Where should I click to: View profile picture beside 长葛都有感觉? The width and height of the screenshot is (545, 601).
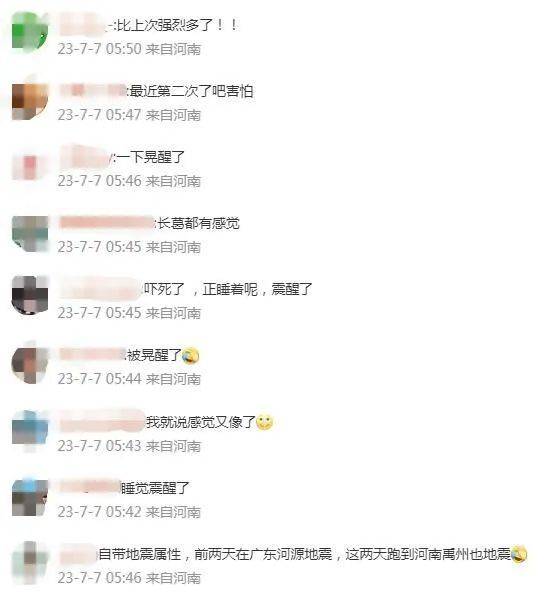point(30,233)
